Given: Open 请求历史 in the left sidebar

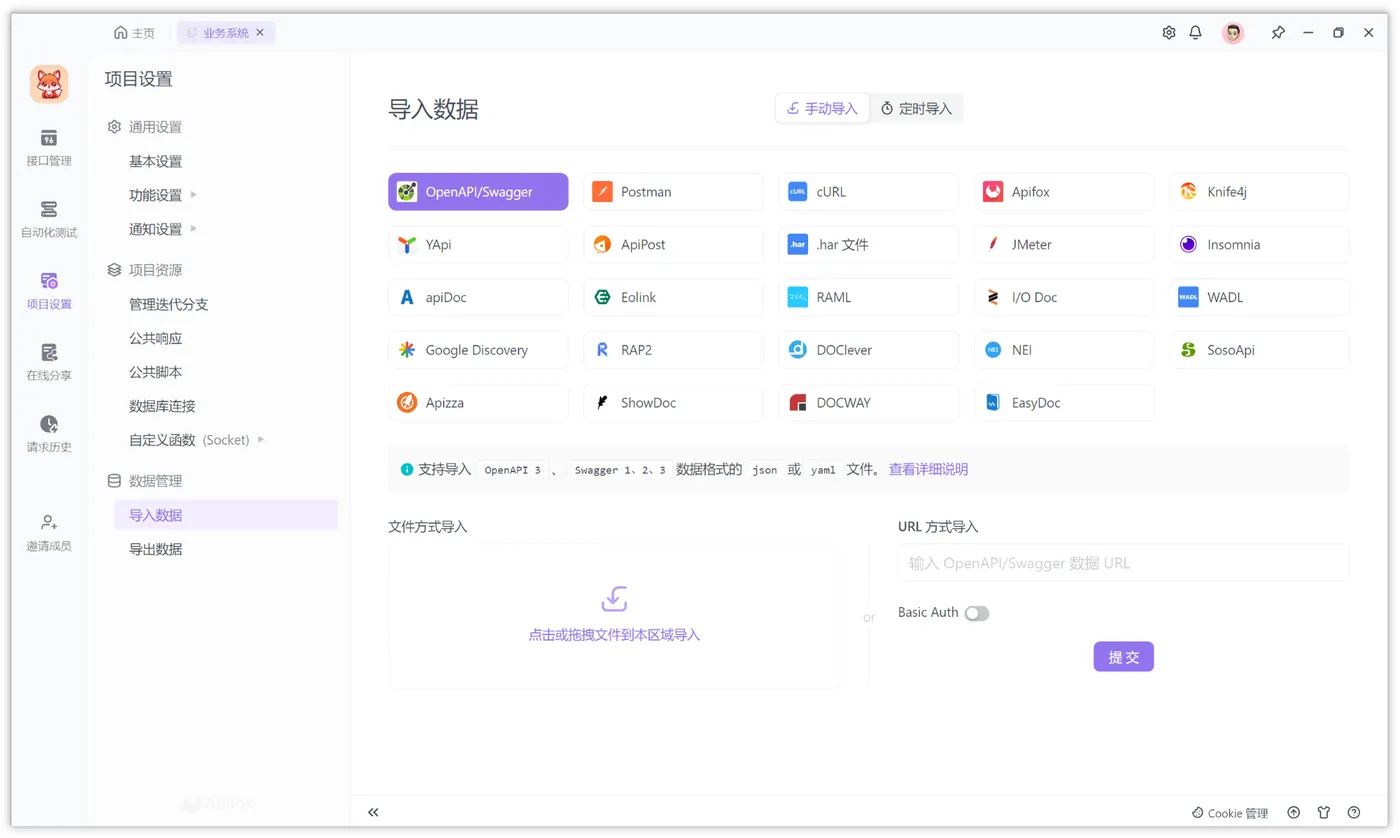Looking at the screenshot, I should pos(49,434).
